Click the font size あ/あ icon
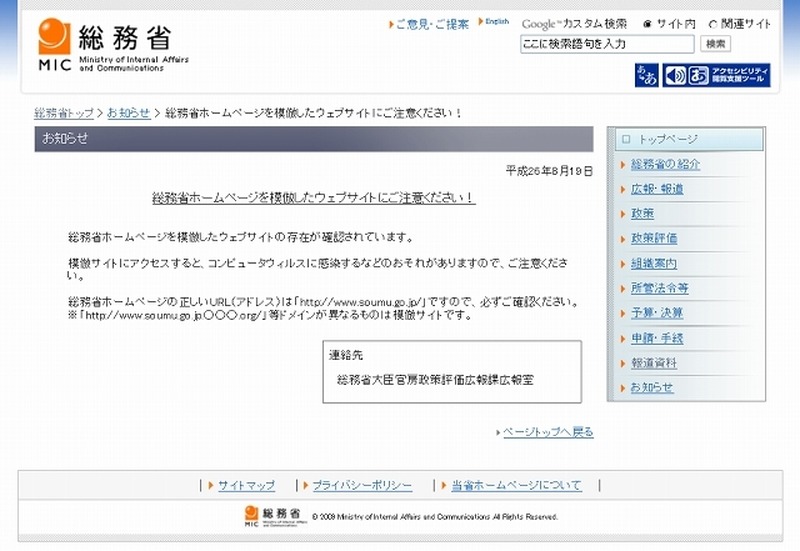 tap(646, 75)
